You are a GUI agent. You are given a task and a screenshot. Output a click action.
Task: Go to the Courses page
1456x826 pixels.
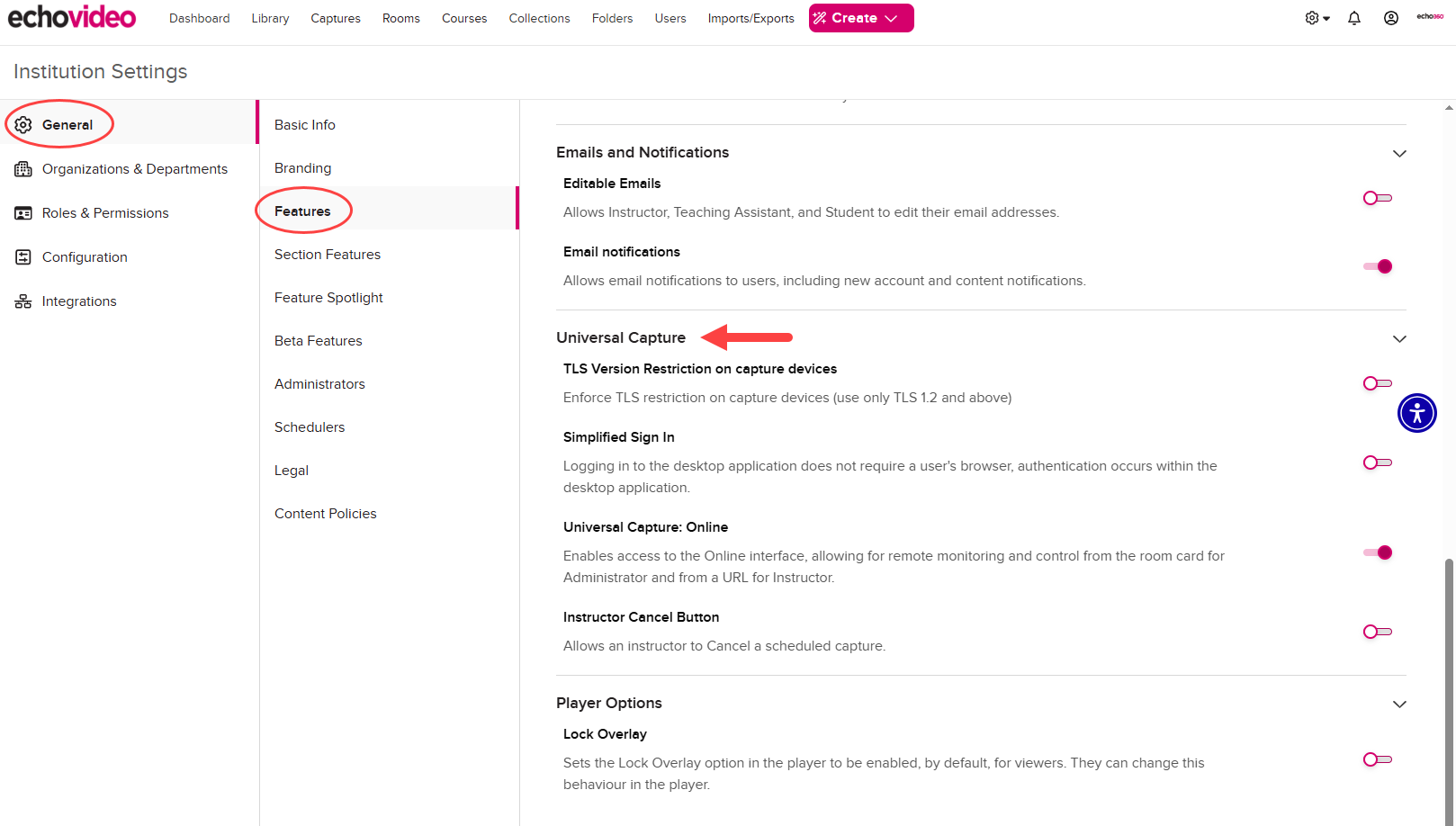[464, 18]
